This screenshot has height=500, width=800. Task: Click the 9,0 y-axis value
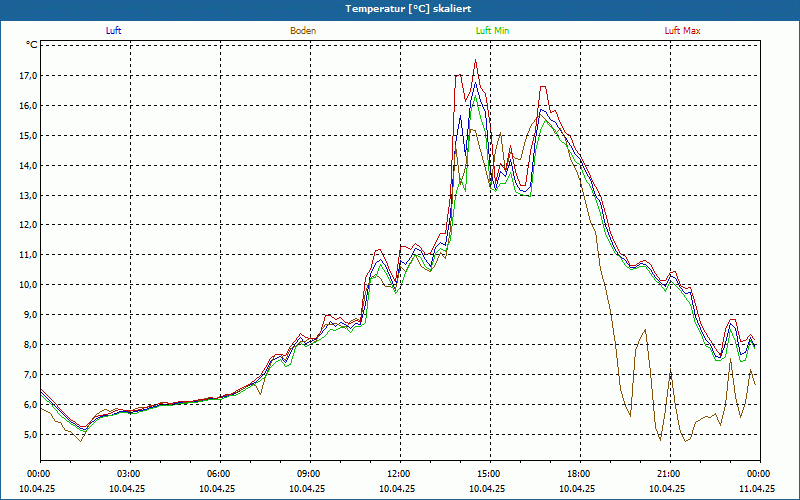tap(30, 315)
